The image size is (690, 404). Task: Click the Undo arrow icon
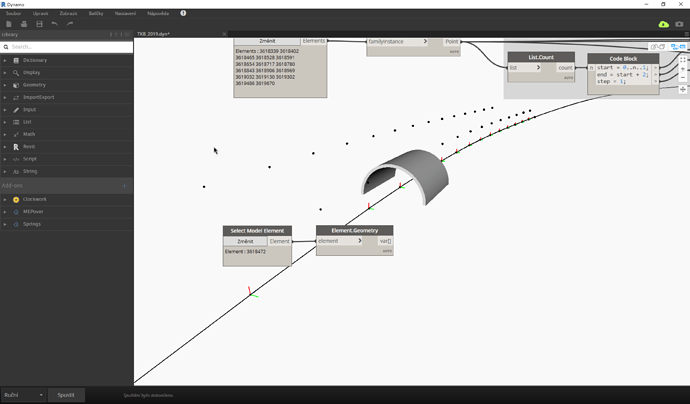[x=55, y=24]
